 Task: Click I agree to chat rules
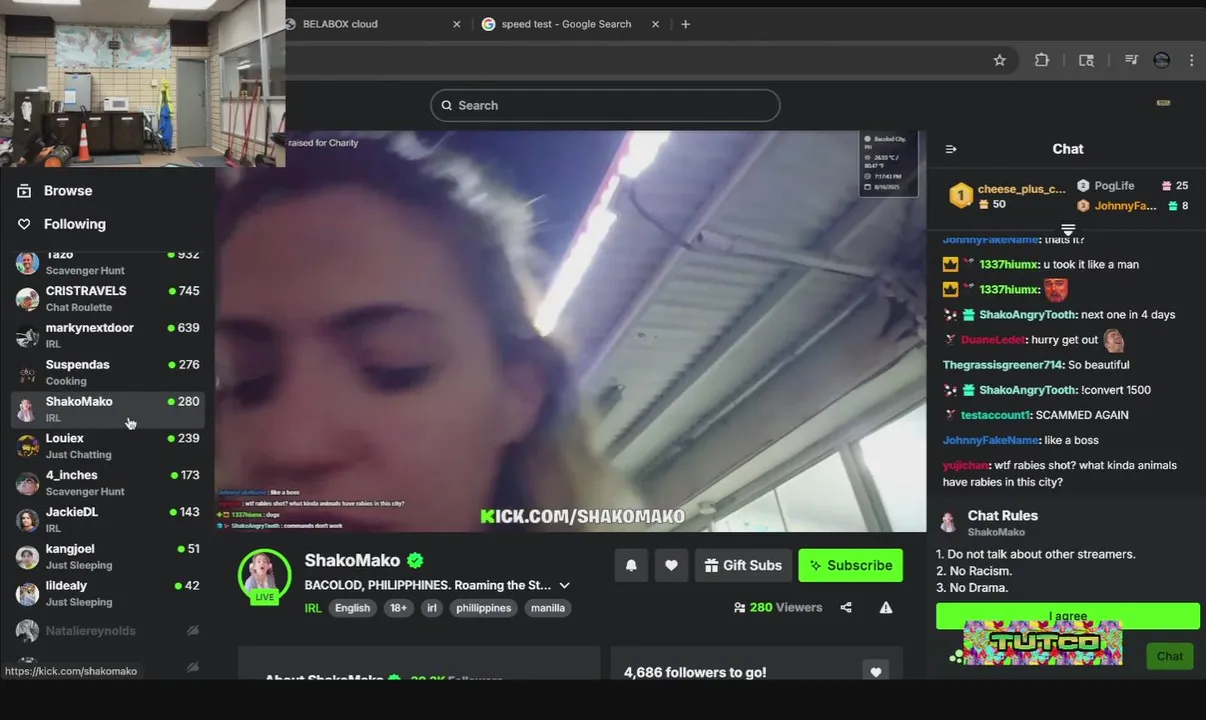(x=1068, y=616)
